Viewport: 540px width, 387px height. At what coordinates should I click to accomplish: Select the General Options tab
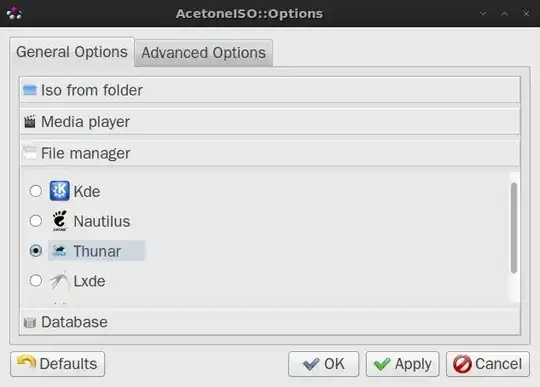(72, 52)
